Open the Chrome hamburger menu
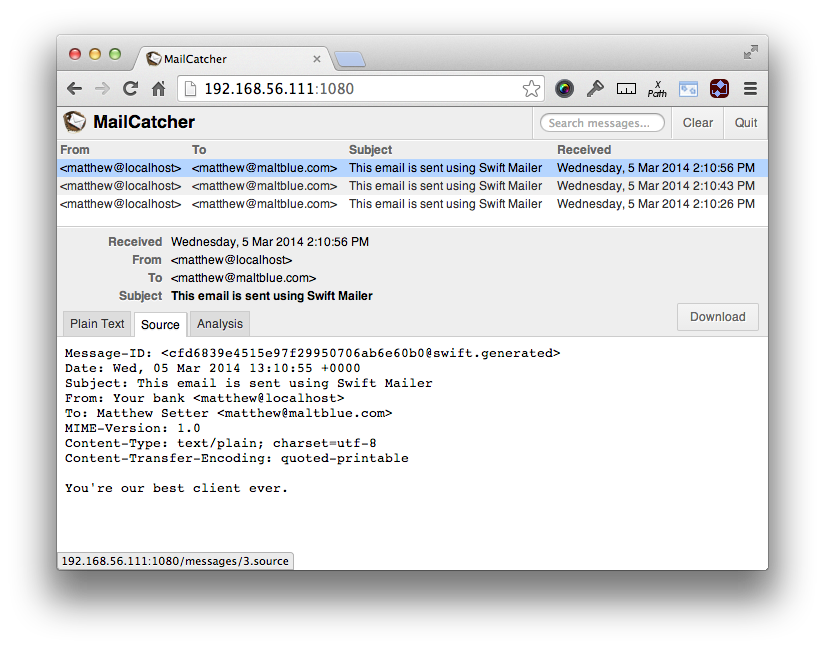 750,88
